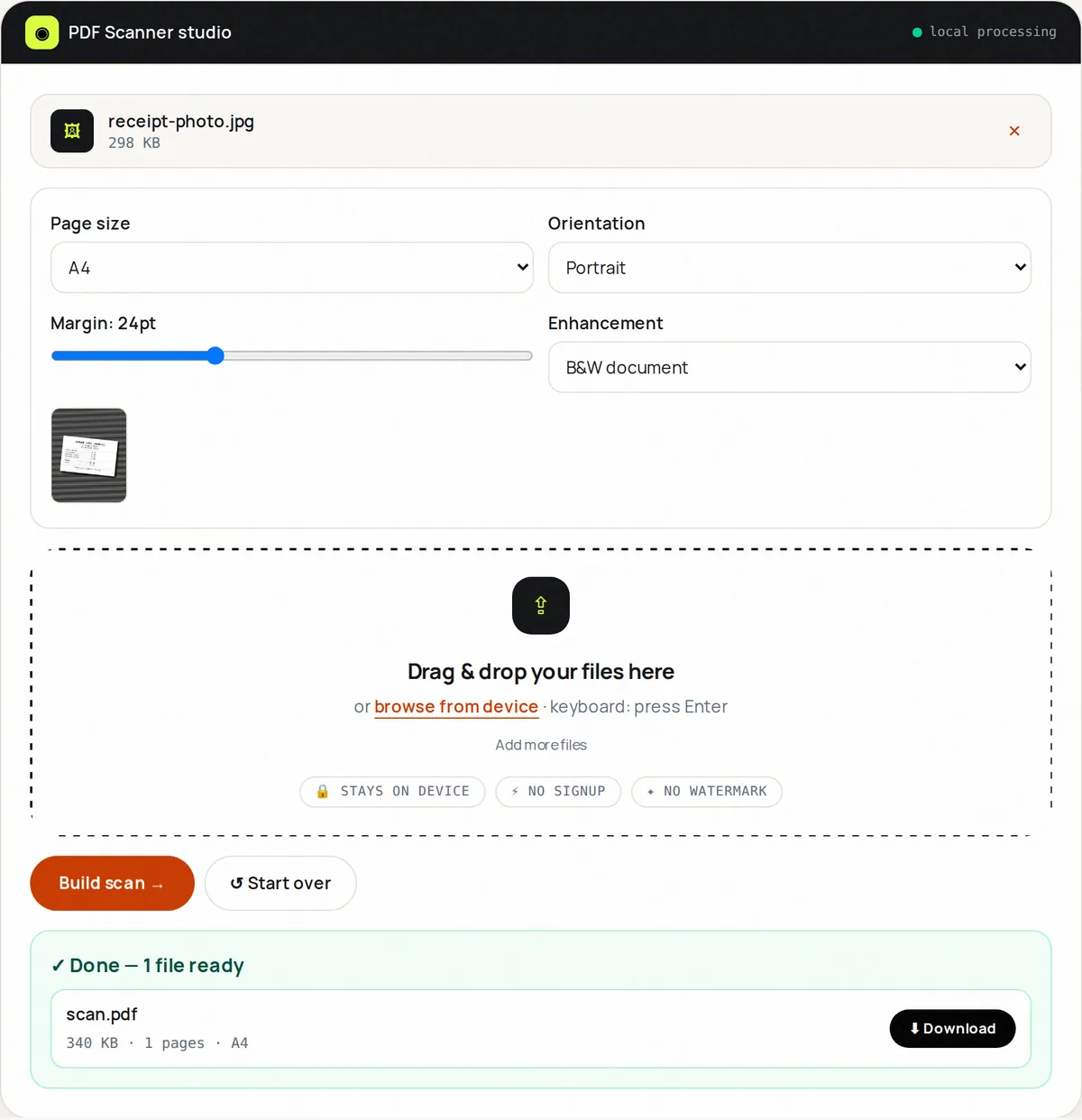This screenshot has width=1082, height=1120.
Task: Click the receipt-photo.jpg file name
Action: [181, 122]
